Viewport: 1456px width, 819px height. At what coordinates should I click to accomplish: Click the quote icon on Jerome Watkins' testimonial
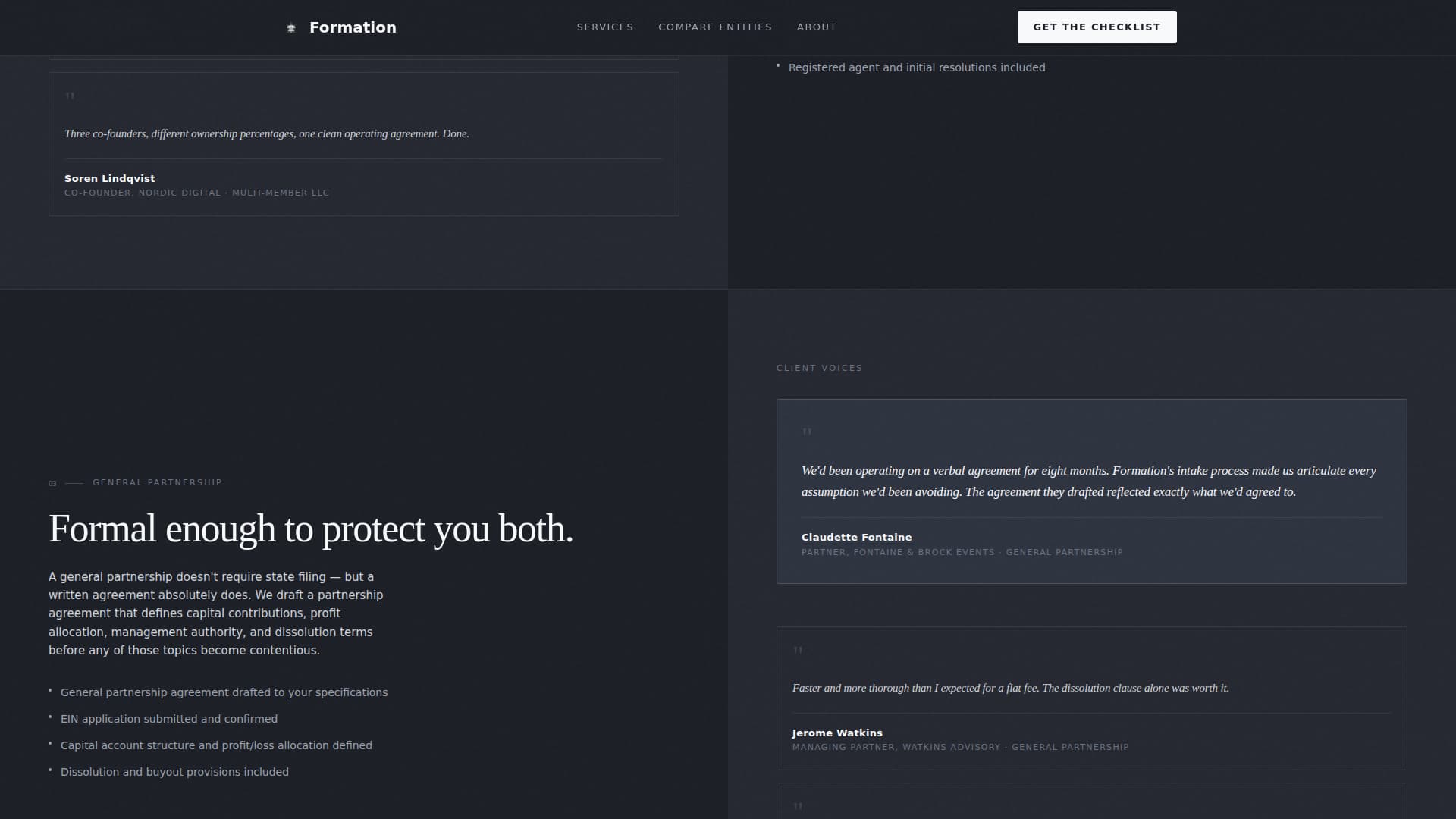[x=797, y=650]
